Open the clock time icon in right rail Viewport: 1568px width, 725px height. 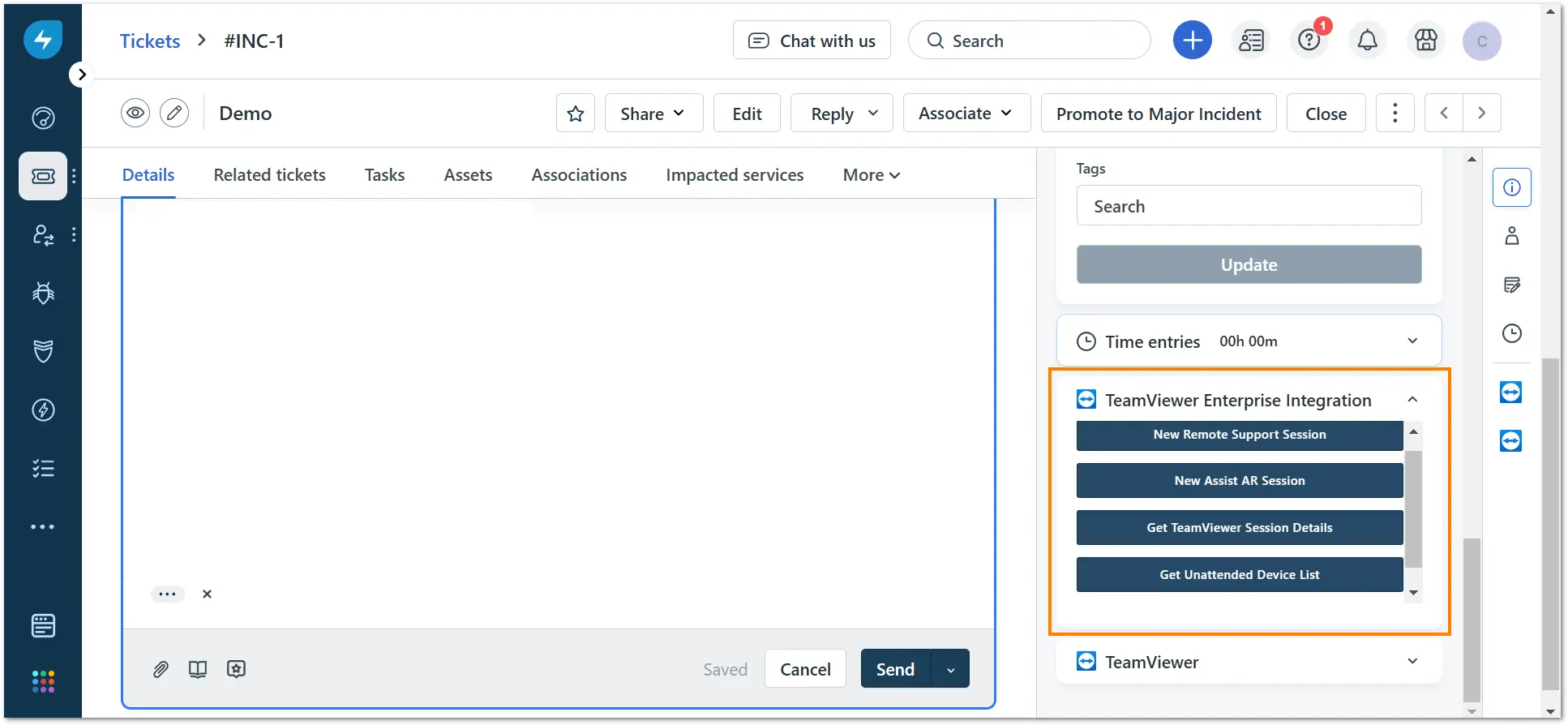(1512, 333)
